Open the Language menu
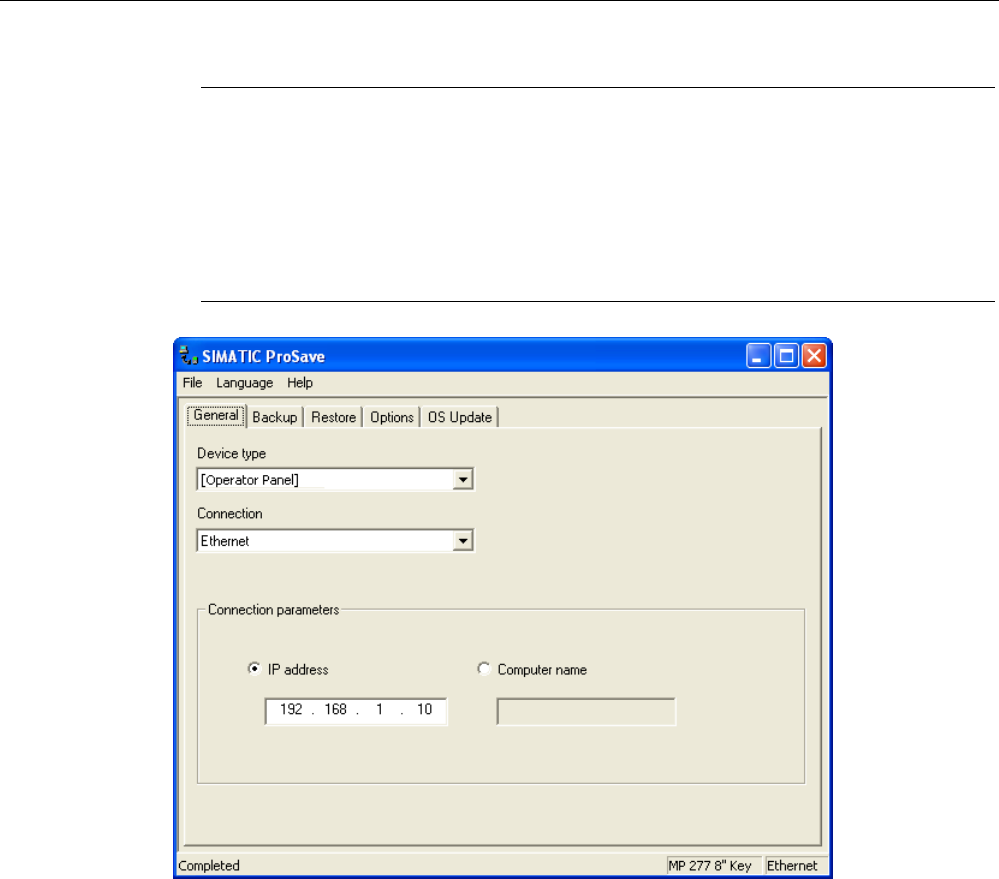 click(245, 383)
